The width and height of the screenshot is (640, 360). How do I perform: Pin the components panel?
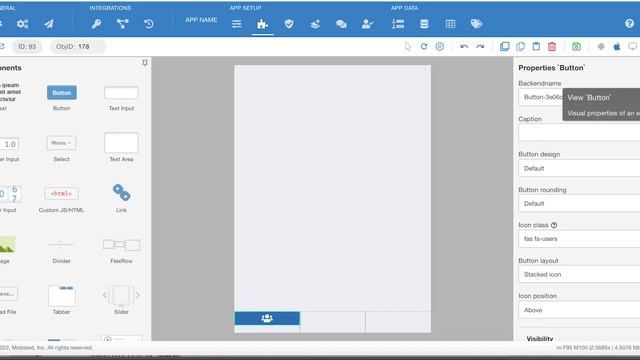(144, 63)
